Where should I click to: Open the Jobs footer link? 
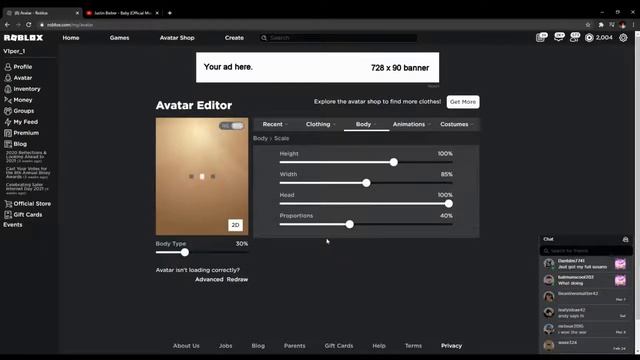tap(225, 345)
